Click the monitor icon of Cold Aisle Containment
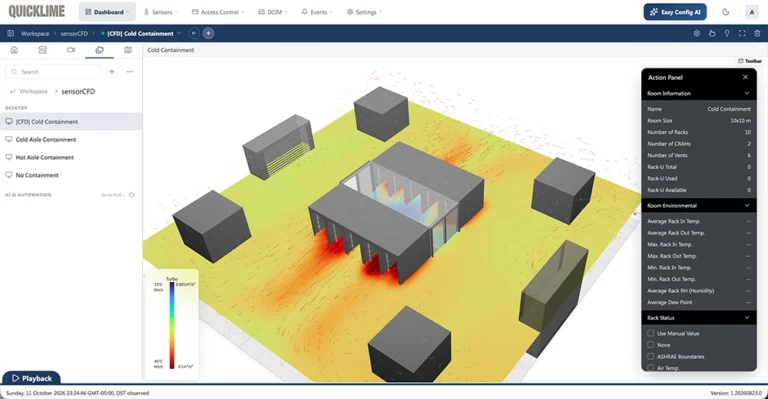 (8, 140)
